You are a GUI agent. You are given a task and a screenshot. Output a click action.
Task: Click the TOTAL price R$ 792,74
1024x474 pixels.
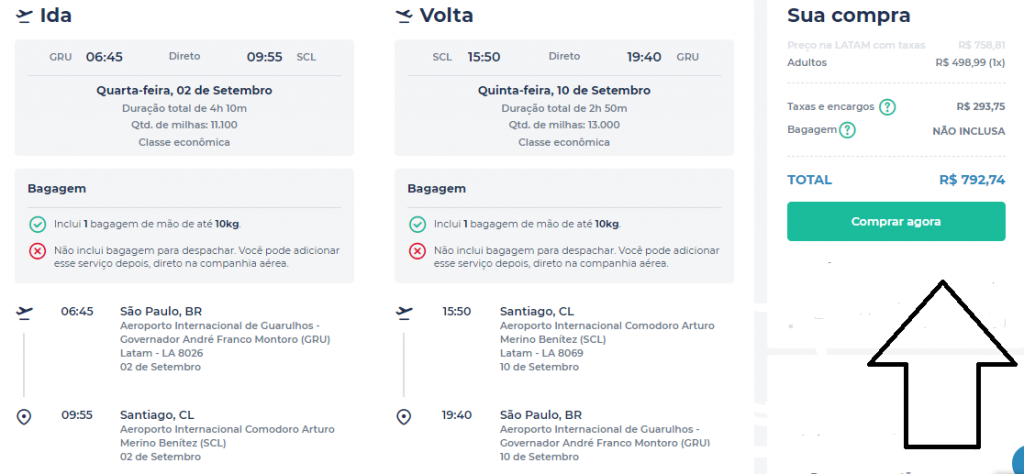click(x=972, y=180)
